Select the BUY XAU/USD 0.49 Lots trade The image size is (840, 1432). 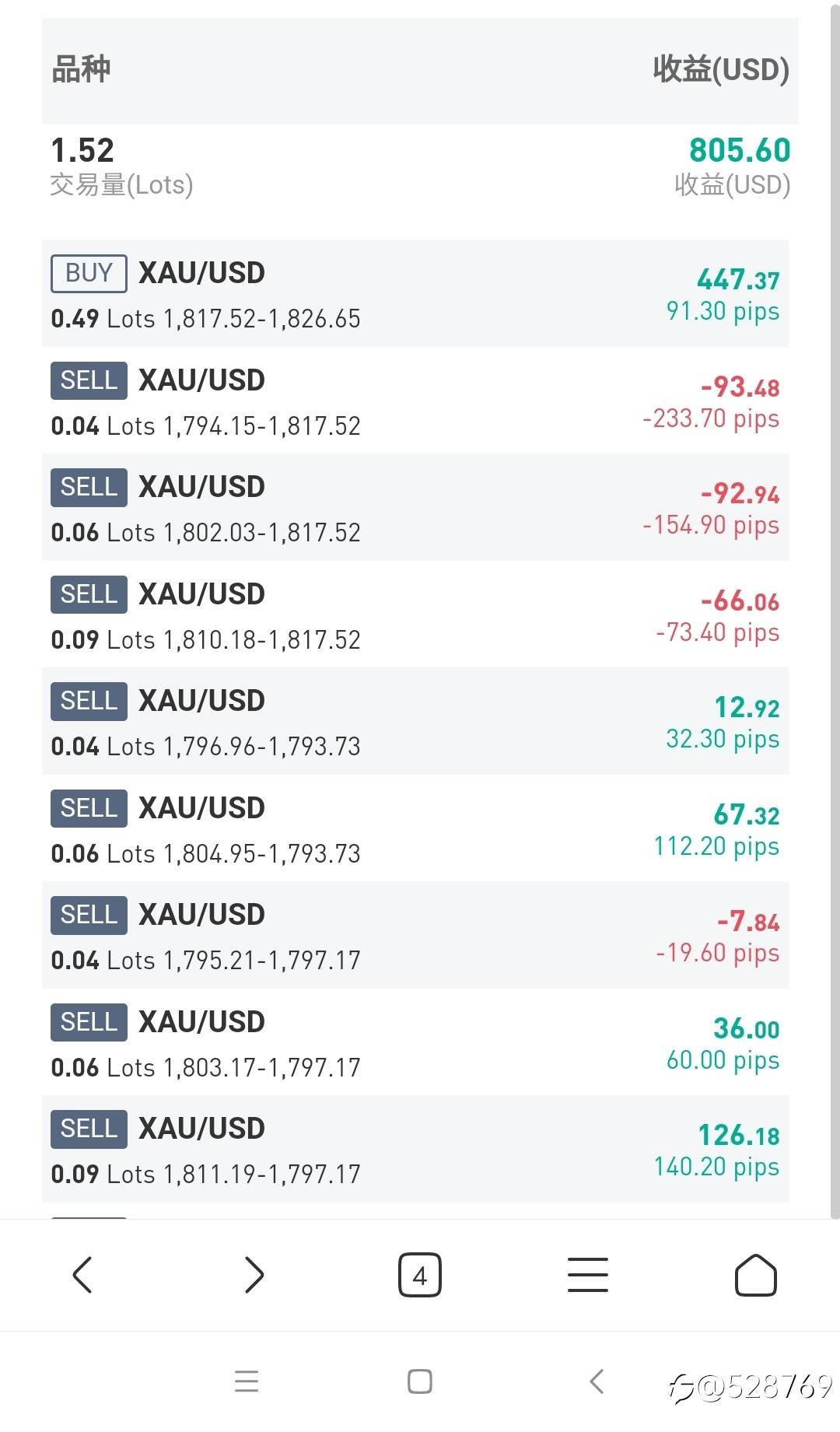pyautogui.click(x=415, y=294)
